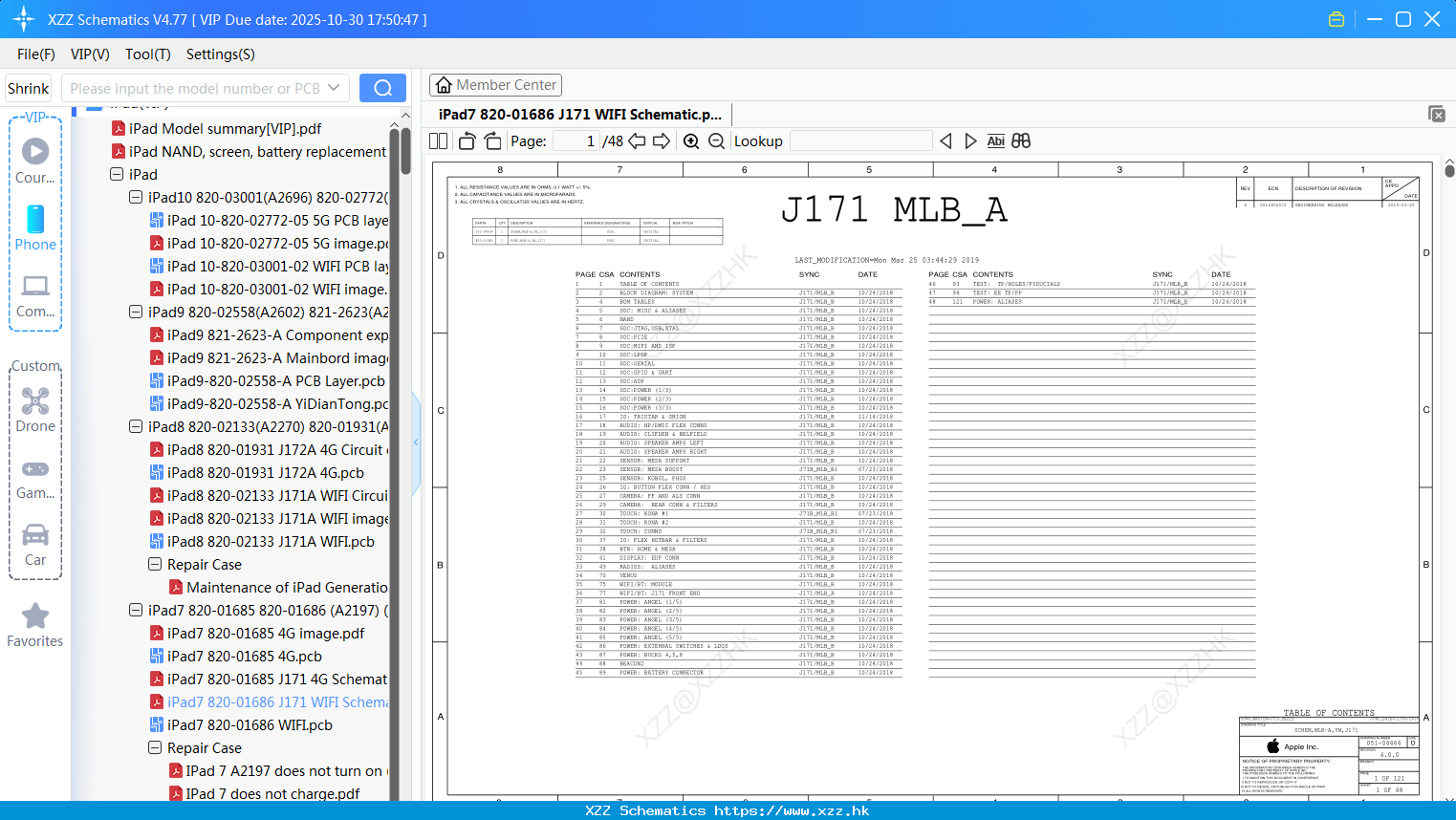Click the Lookup search input field
Image resolution: width=1456 pixels, height=820 pixels.
click(x=860, y=140)
